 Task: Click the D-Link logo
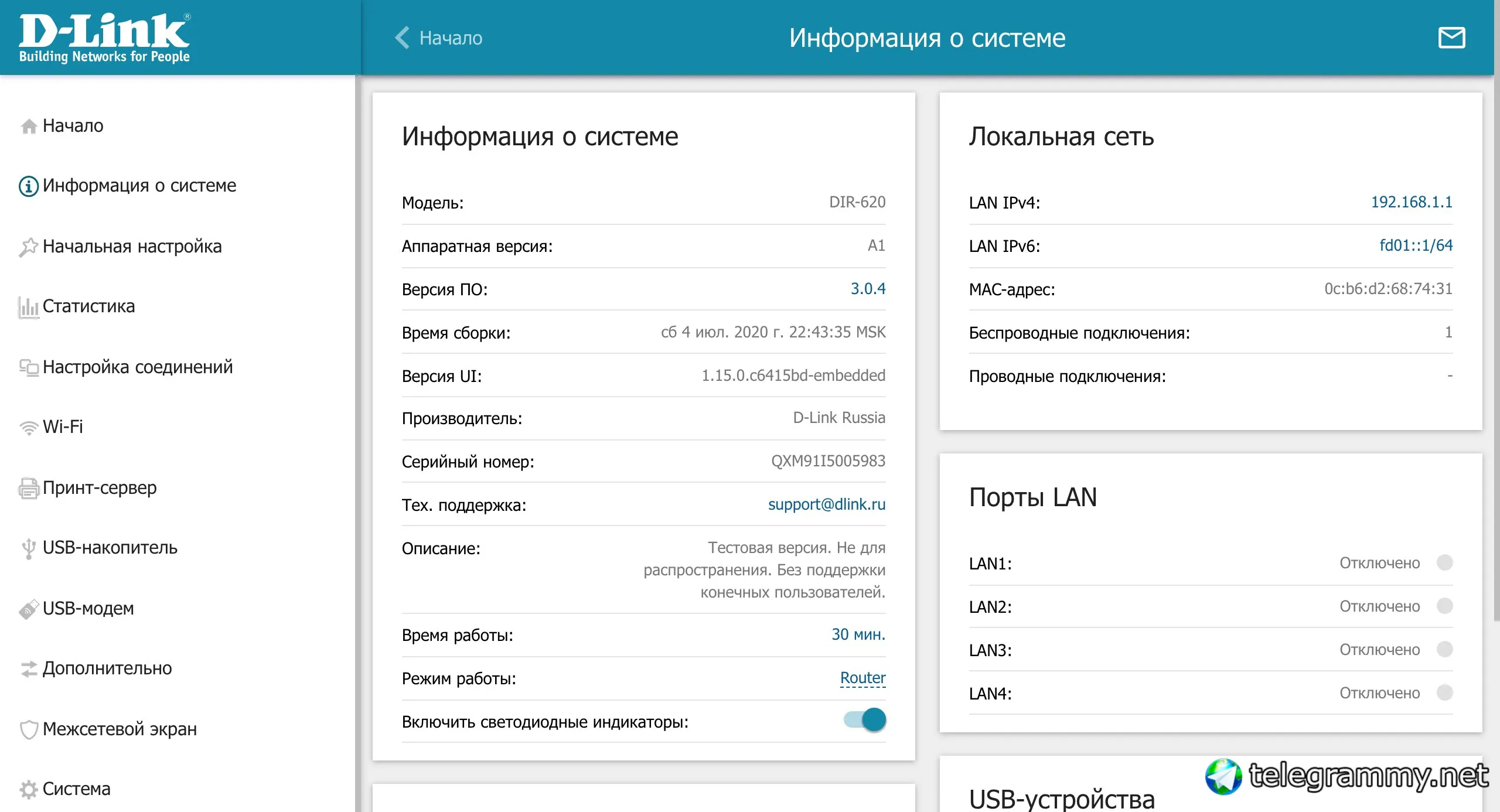[x=105, y=37]
